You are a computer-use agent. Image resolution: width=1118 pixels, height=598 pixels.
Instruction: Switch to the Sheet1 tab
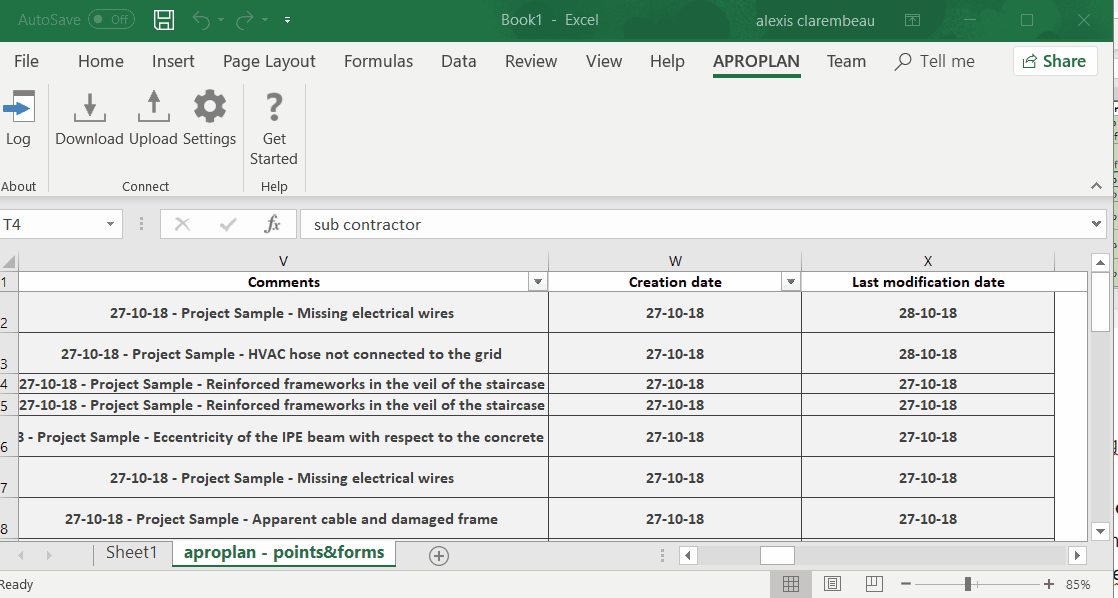pyautogui.click(x=131, y=552)
